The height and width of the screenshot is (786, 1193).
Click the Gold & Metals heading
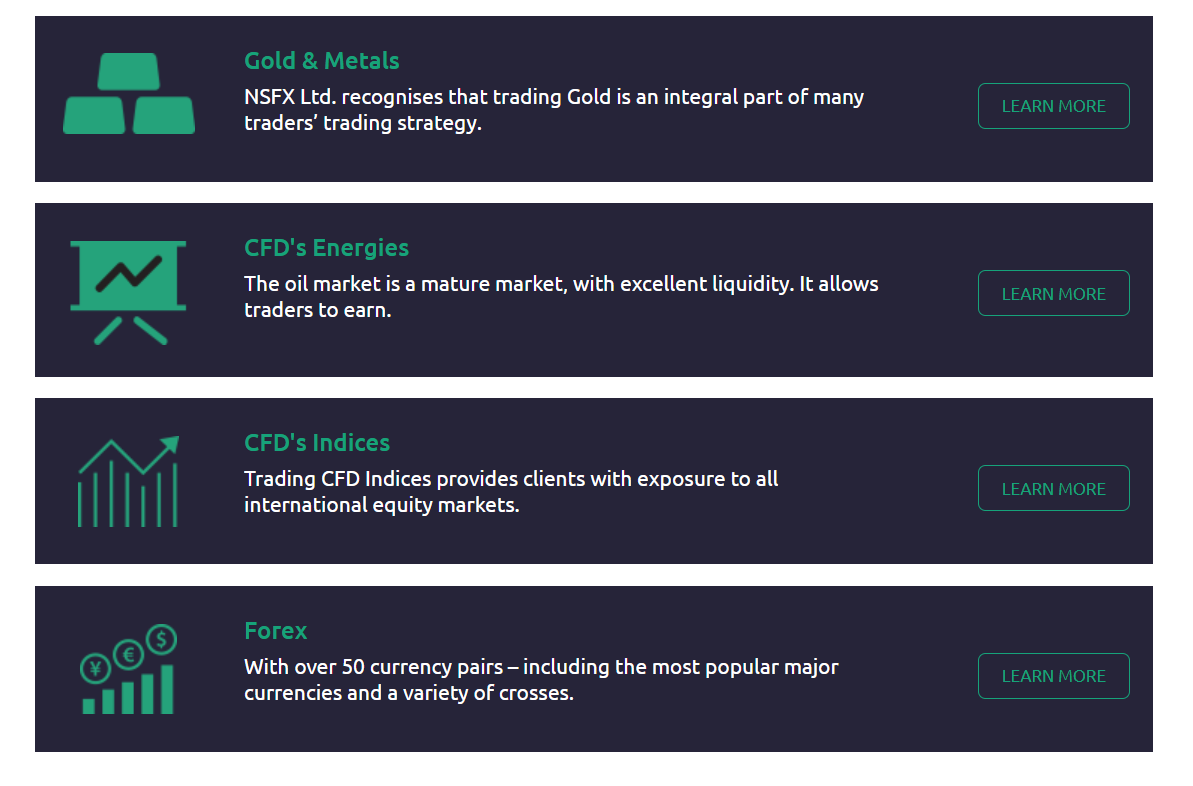(322, 61)
